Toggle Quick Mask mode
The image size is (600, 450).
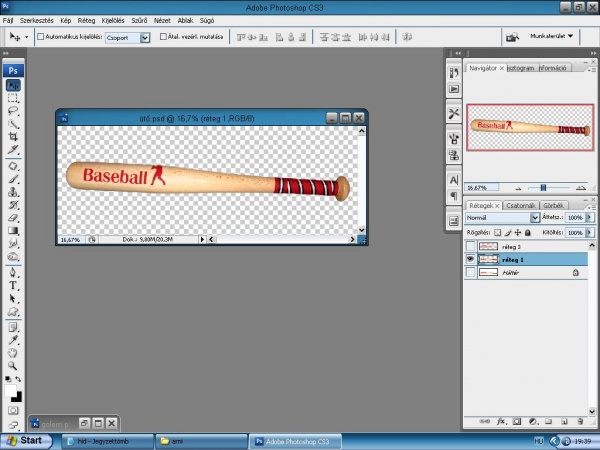(13, 411)
